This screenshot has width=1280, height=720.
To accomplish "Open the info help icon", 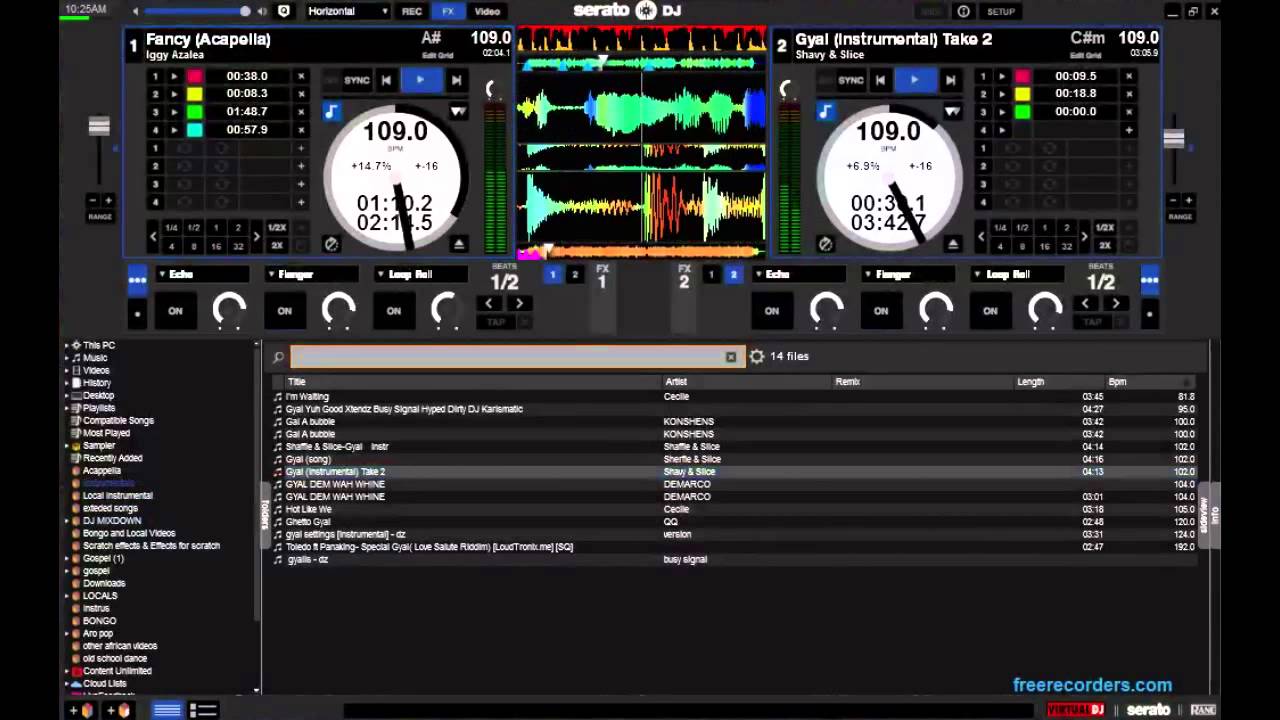I will [964, 11].
